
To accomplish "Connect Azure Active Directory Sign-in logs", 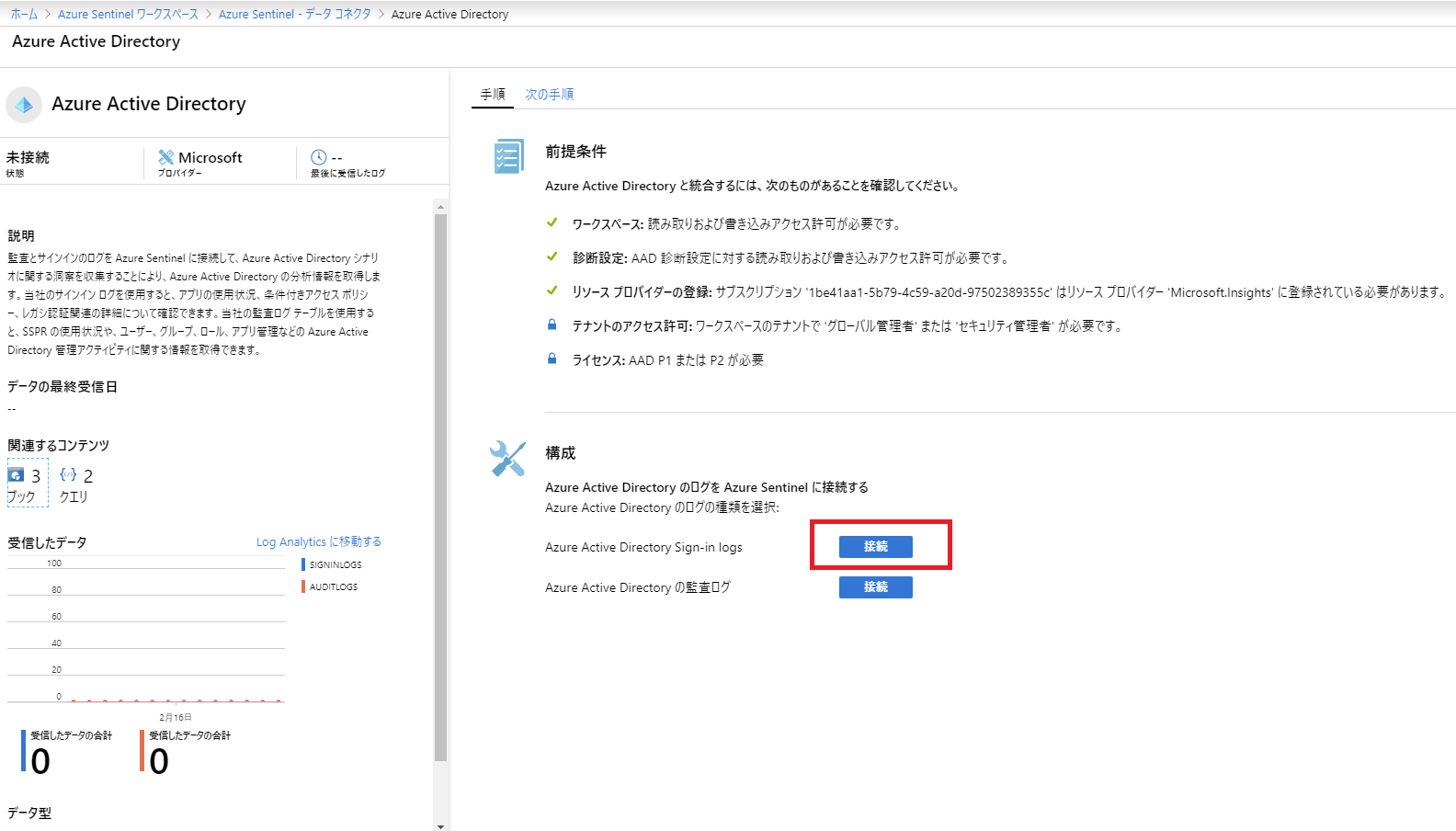I will (876, 547).
